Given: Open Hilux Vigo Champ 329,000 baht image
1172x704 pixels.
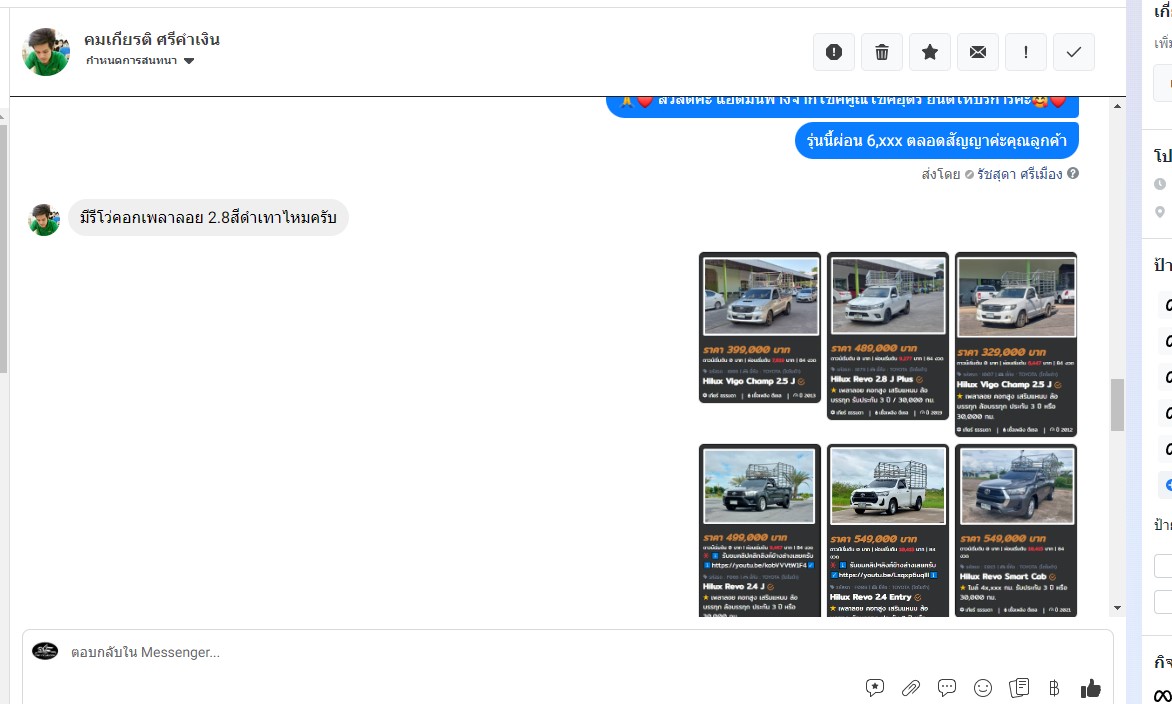Looking at the screenshot, I should [1016, 344].
